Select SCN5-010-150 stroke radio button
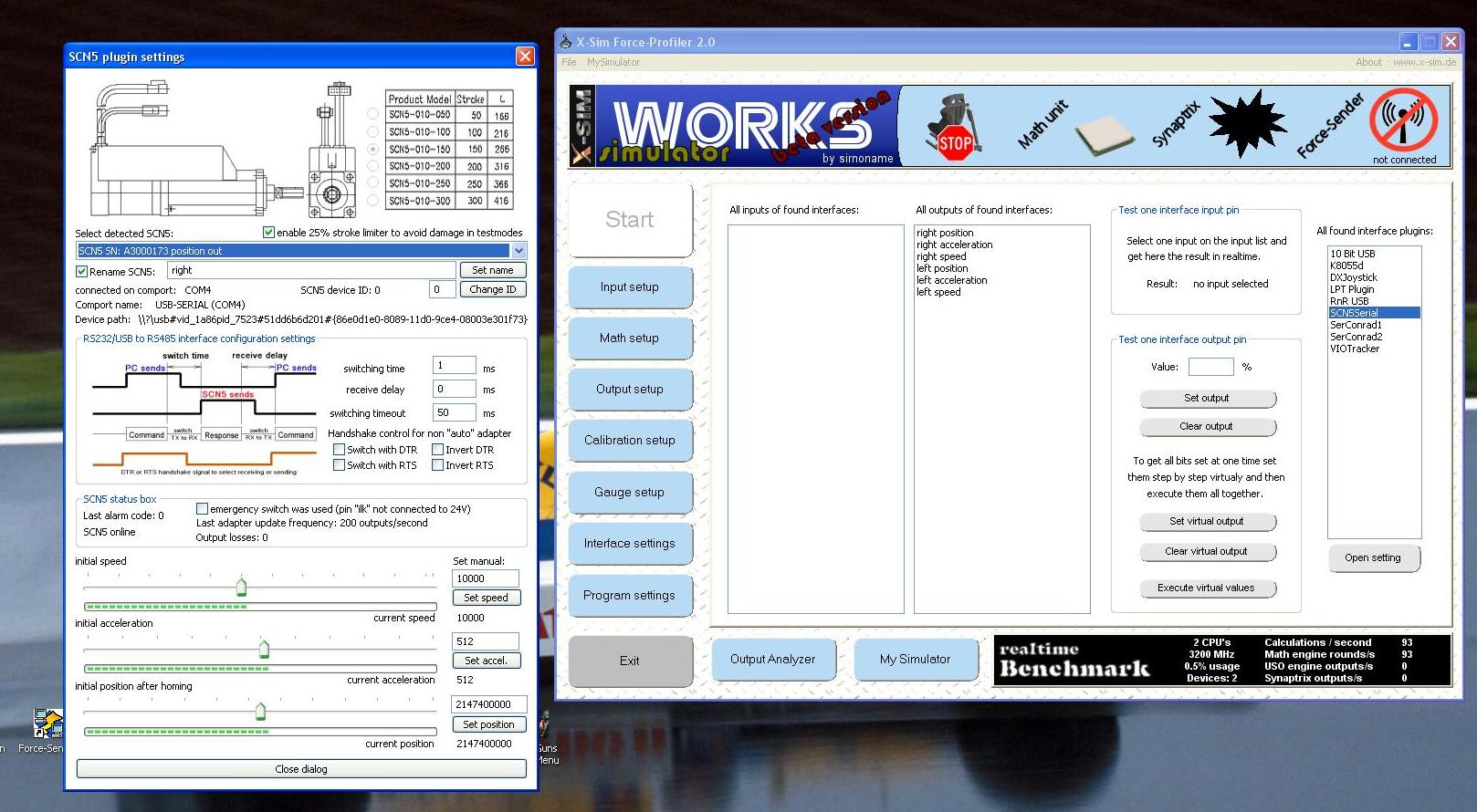Viewport: 1477px width, 812px height. click(x=372, y=149)
